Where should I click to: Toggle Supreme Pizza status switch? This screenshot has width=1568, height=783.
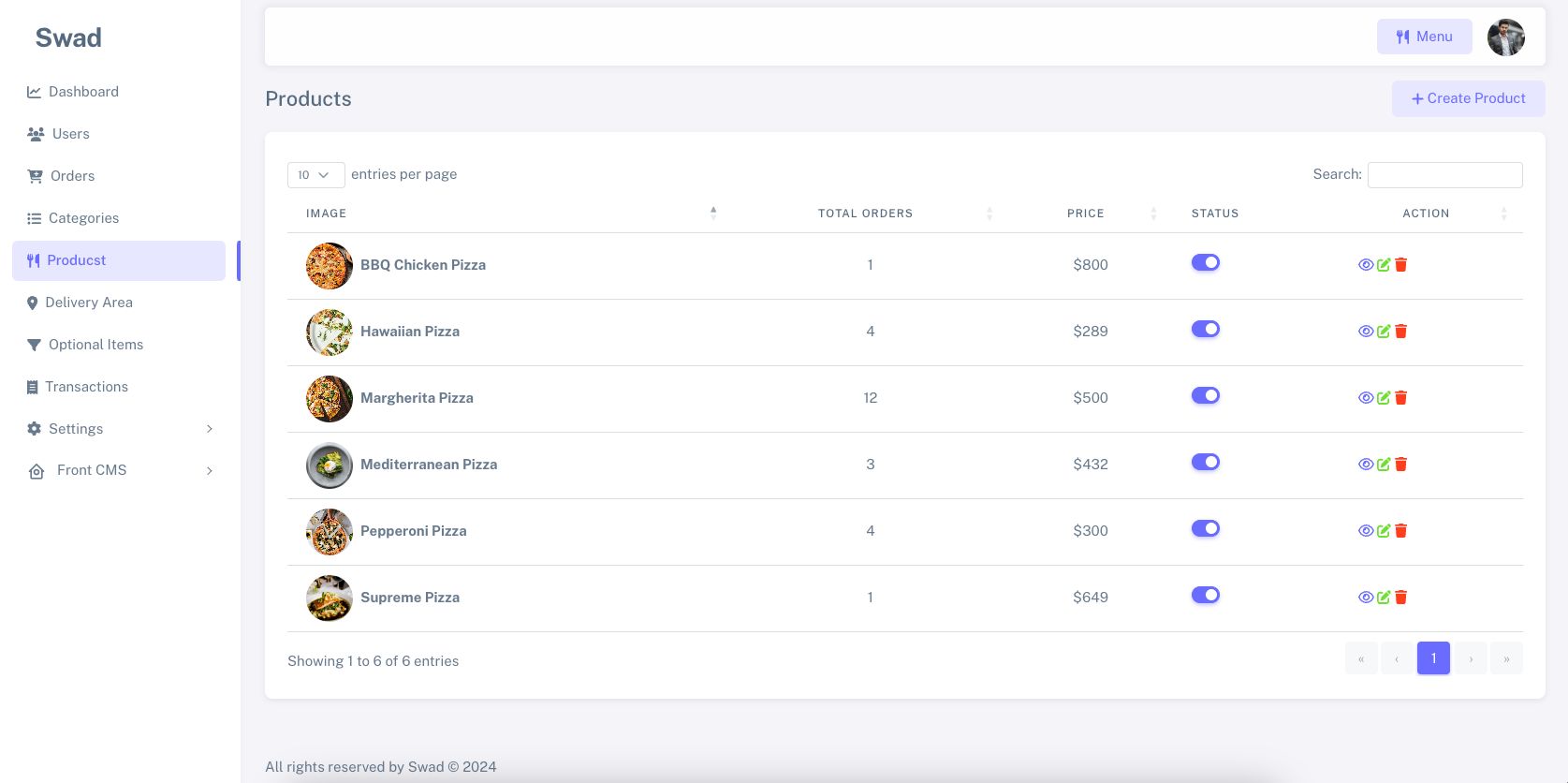point(1206,596)
